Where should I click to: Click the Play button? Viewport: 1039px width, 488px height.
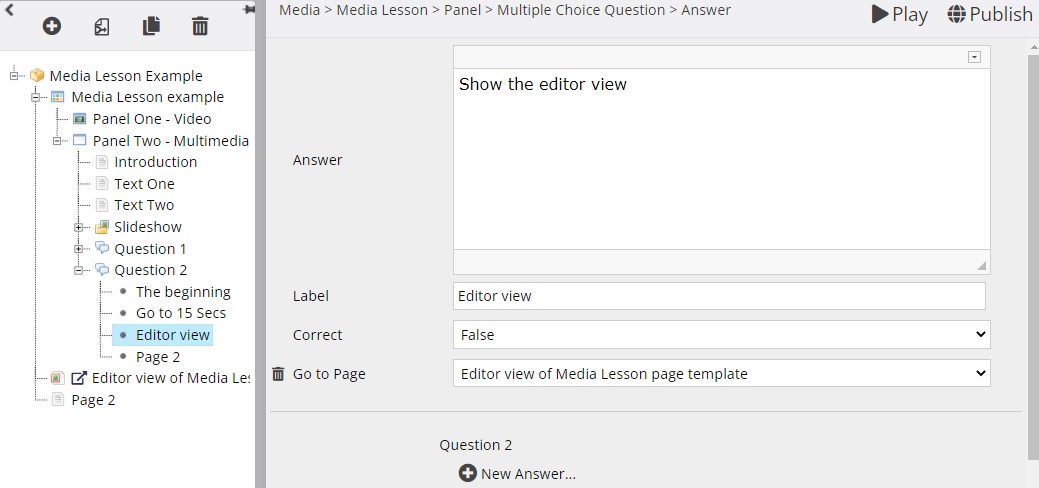[x=899, y=14]
